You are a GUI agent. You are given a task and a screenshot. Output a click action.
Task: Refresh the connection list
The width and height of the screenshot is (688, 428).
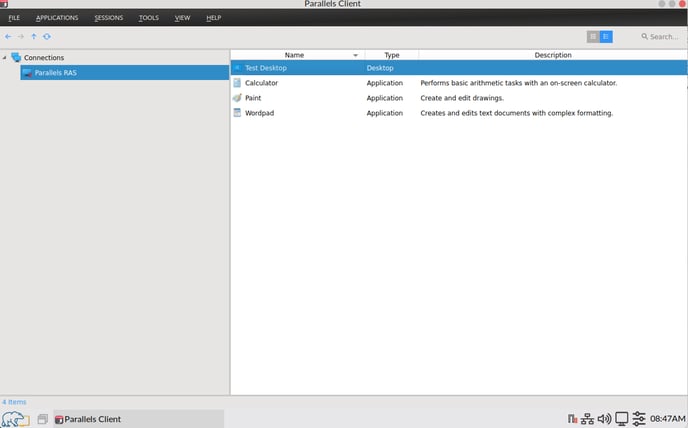(47, 36)
